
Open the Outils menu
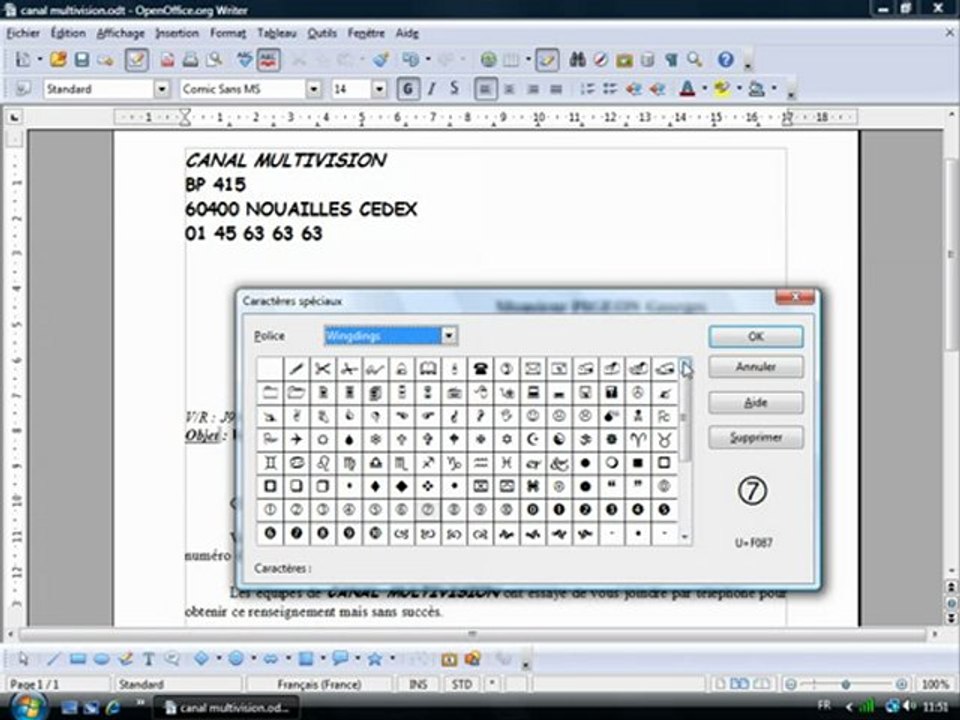pyautogui.click(x=322, y=33)
